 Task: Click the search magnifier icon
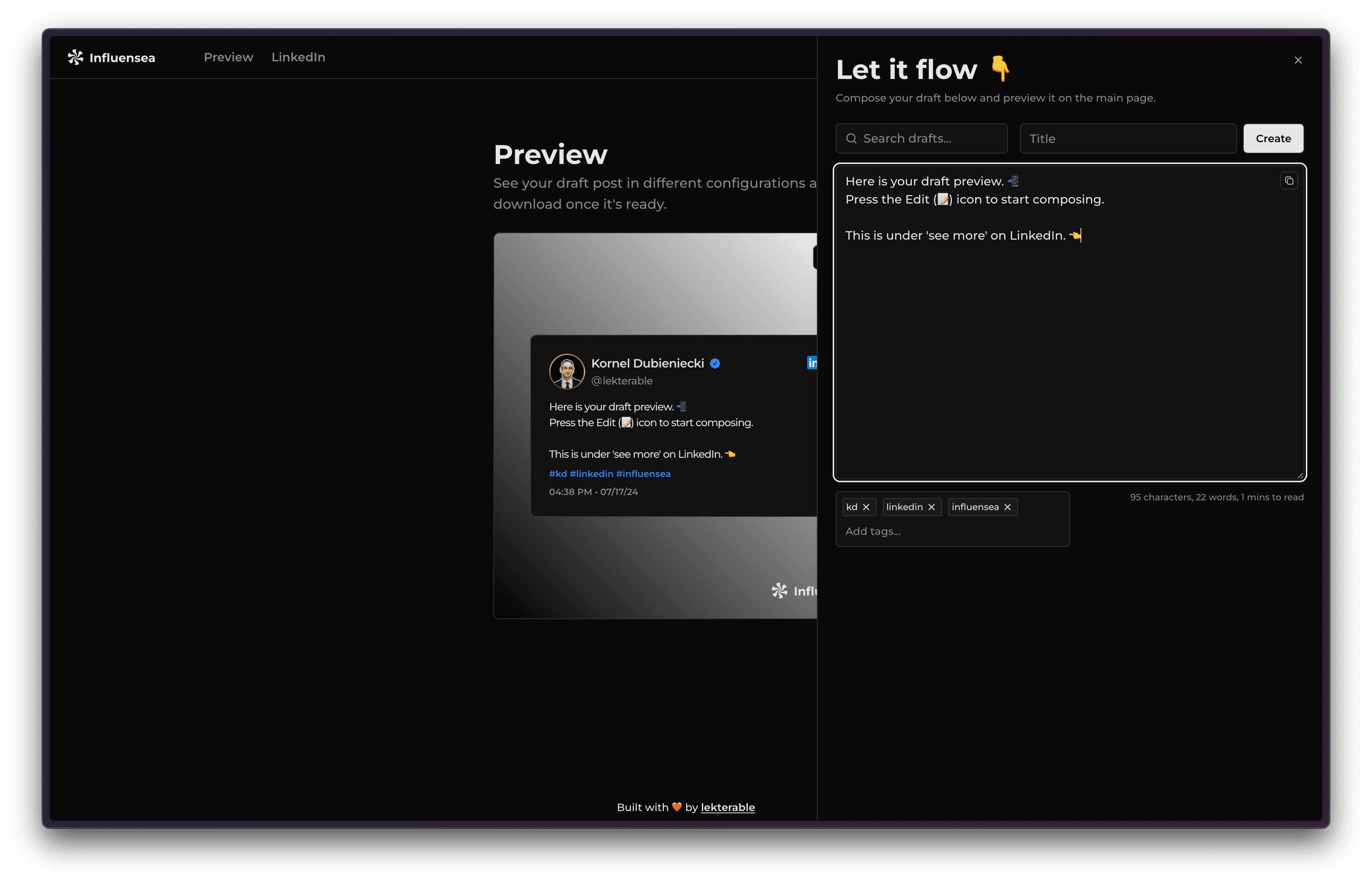point(851,138)
